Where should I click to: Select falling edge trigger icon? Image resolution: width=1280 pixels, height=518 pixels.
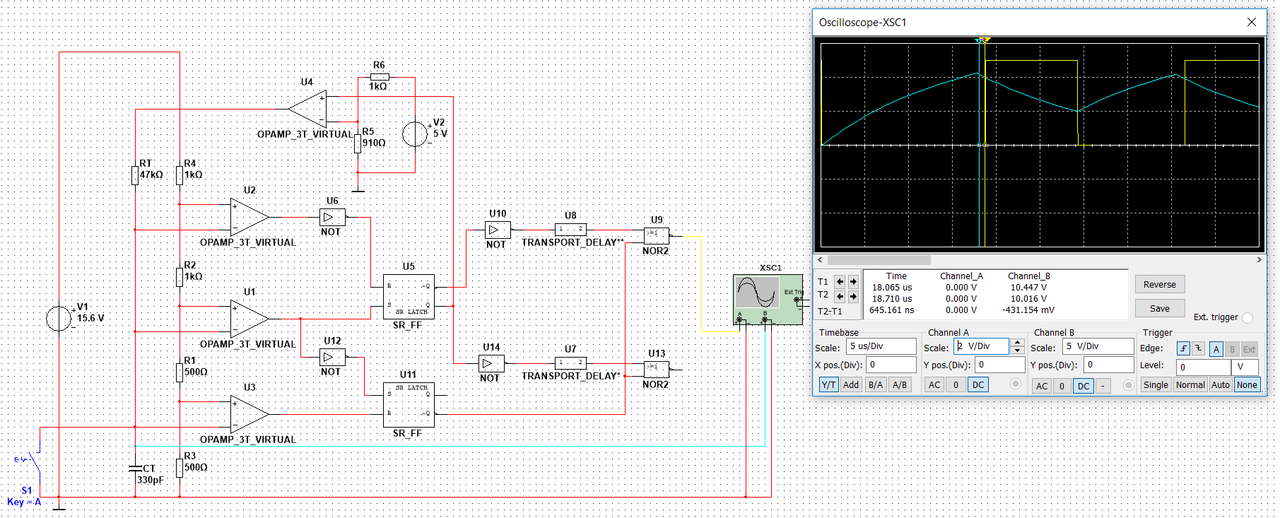(x=1198, y=348)
